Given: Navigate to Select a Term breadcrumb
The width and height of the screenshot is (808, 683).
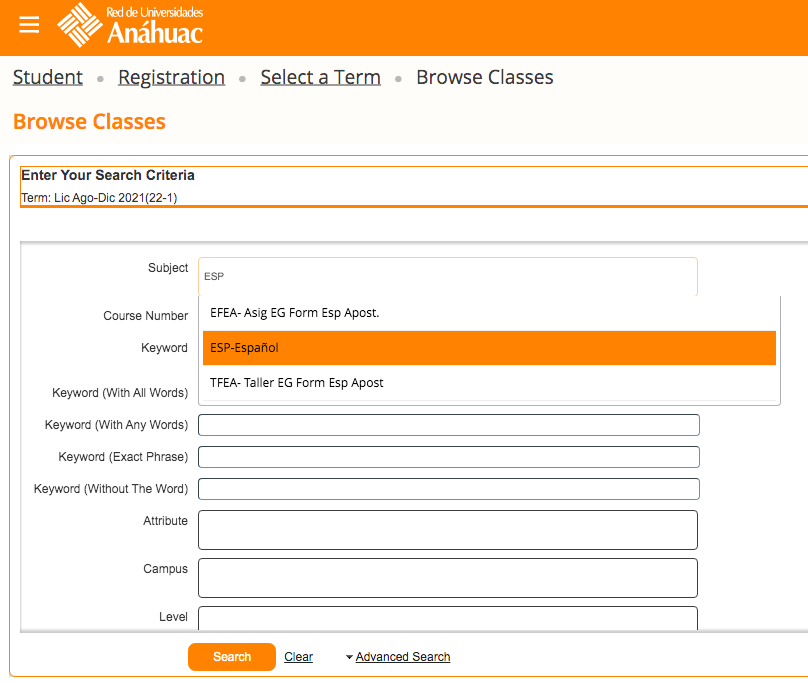Looking at the screenshot, I should point(320,77).
